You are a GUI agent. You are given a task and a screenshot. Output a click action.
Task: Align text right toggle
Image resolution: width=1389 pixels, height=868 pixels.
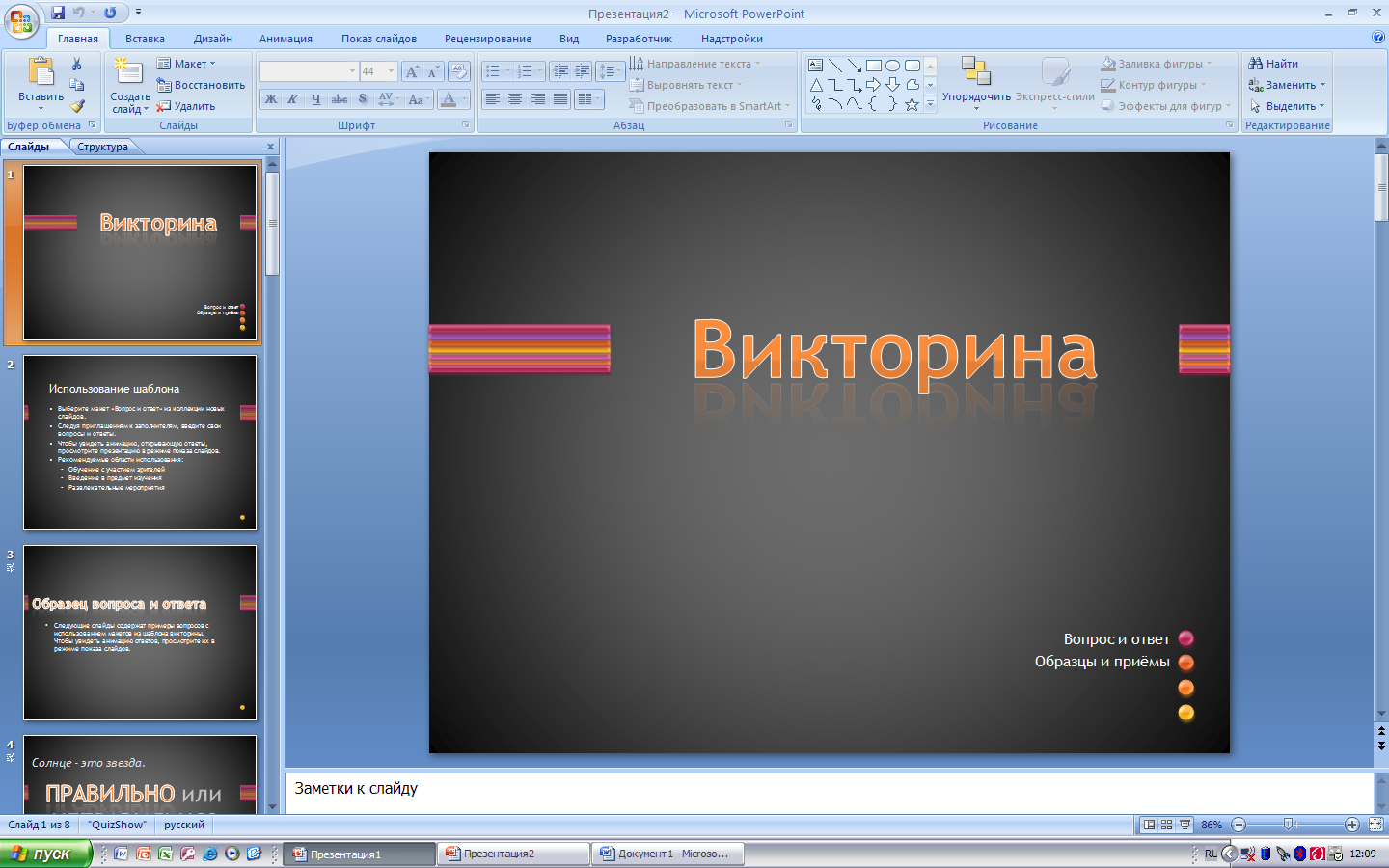[x=537, y=99]
